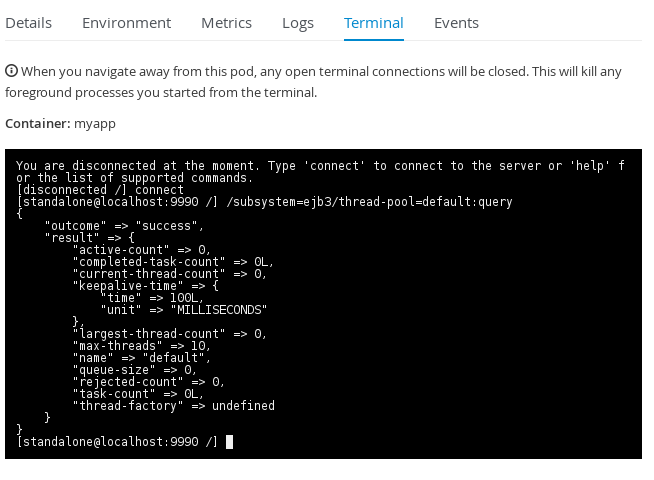The image size is (654, 480).
Task: Click the terminal cursor at the prompt
Action: pyautogui.click(x=229, y=442)
